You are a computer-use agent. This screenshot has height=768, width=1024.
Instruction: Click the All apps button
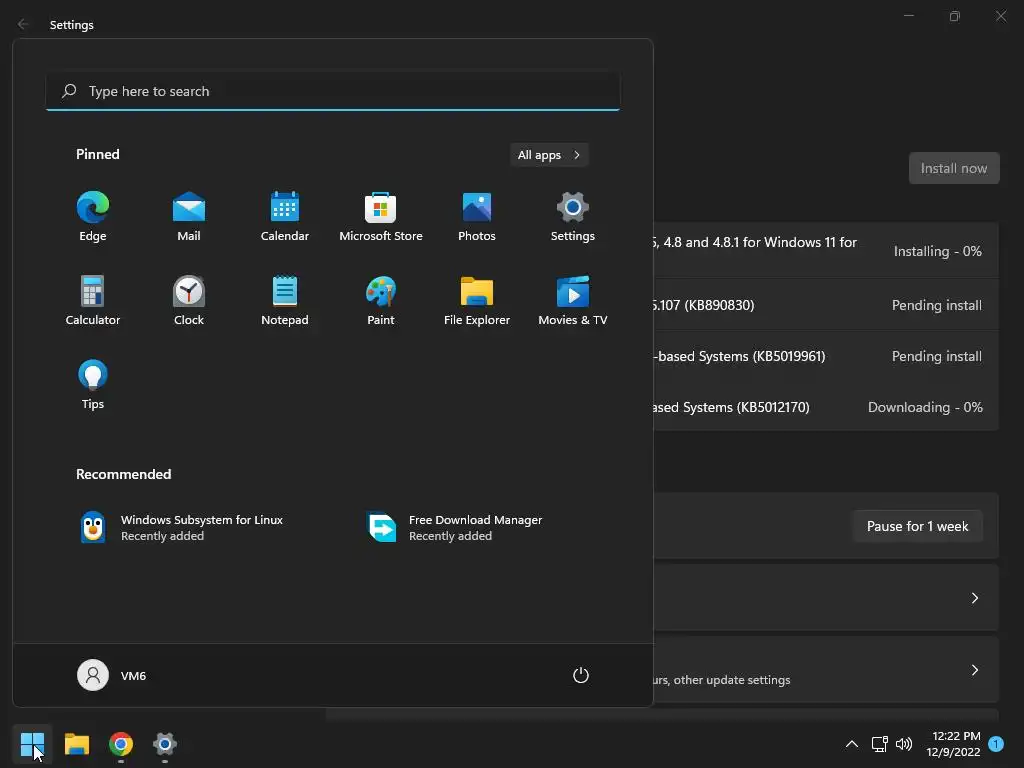click(x=549, y=155)
